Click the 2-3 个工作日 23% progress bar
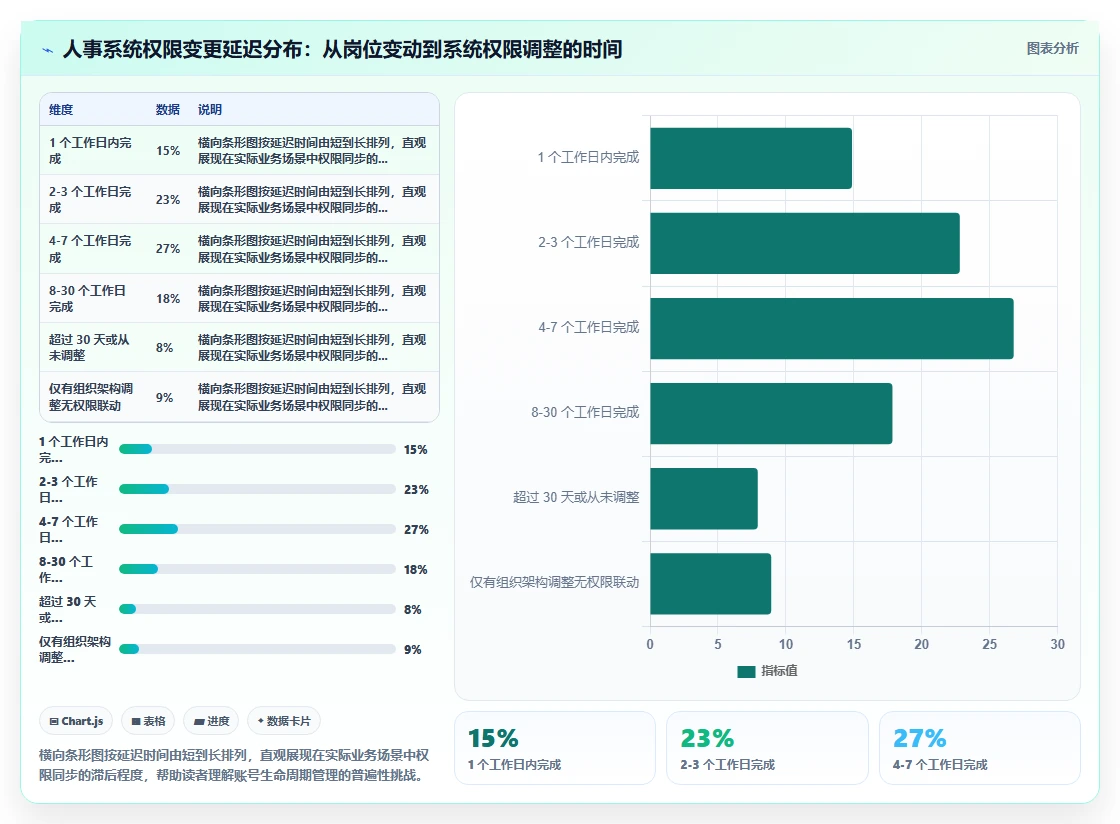 click(x=257, y=489)
